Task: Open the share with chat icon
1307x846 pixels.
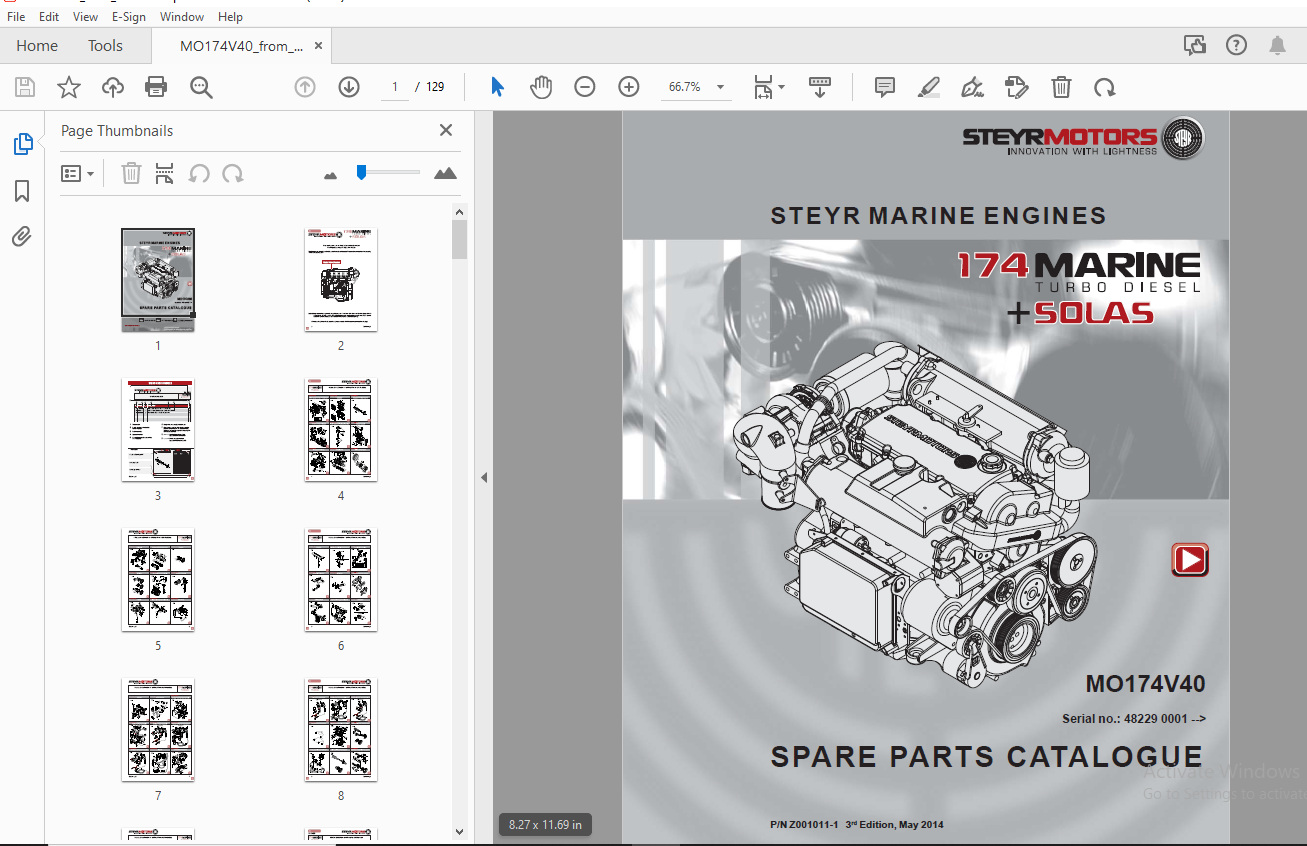Action: click(x=1194, y=45)
